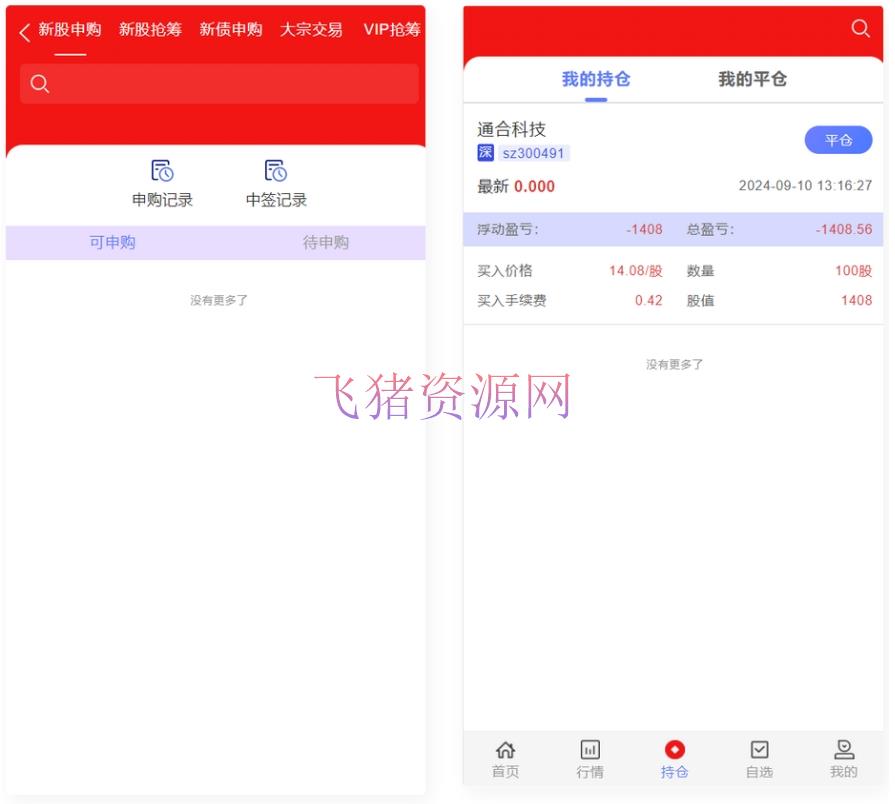Activate the 可申购 available subscription segment
Viewport: 895px width, 804px height.
click(x=112, y=242)
